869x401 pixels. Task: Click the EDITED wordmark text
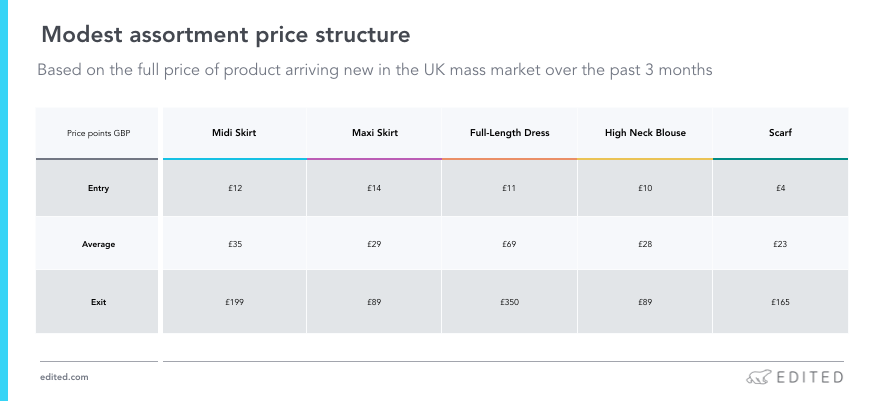(x=810, y=378)
